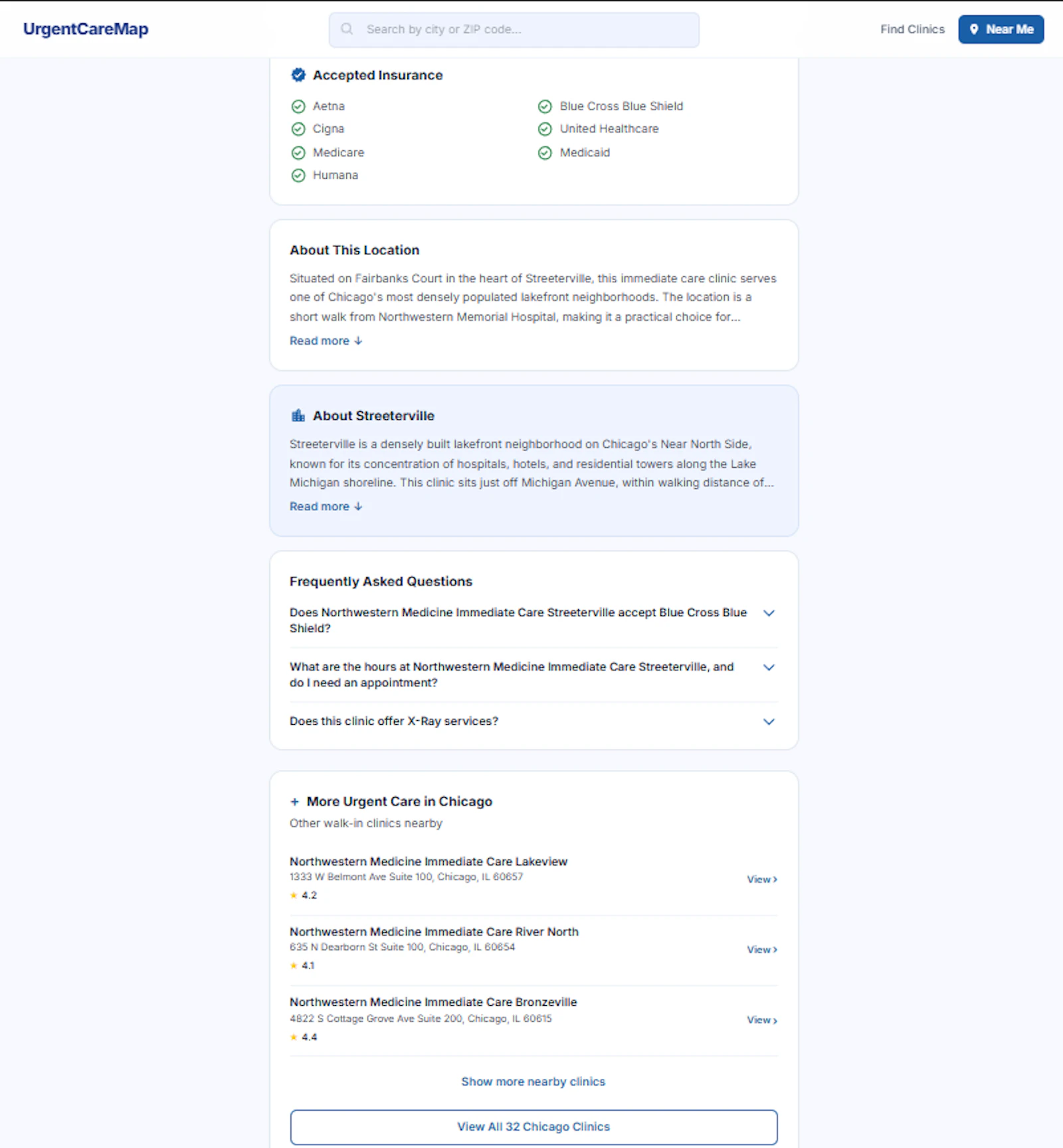Click the 4822 S Cottage Grove Ave address text
Image resolution: width=1063 pixels, height=1148 pixels.
(421, 1019)
